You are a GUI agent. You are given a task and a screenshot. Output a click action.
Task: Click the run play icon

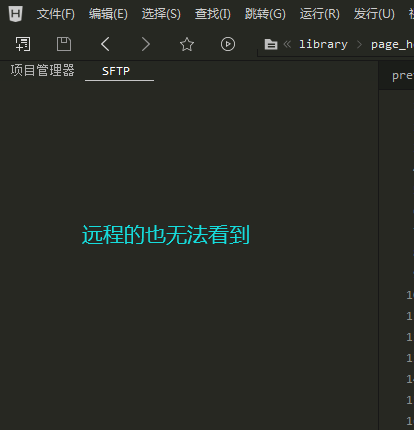228,44
